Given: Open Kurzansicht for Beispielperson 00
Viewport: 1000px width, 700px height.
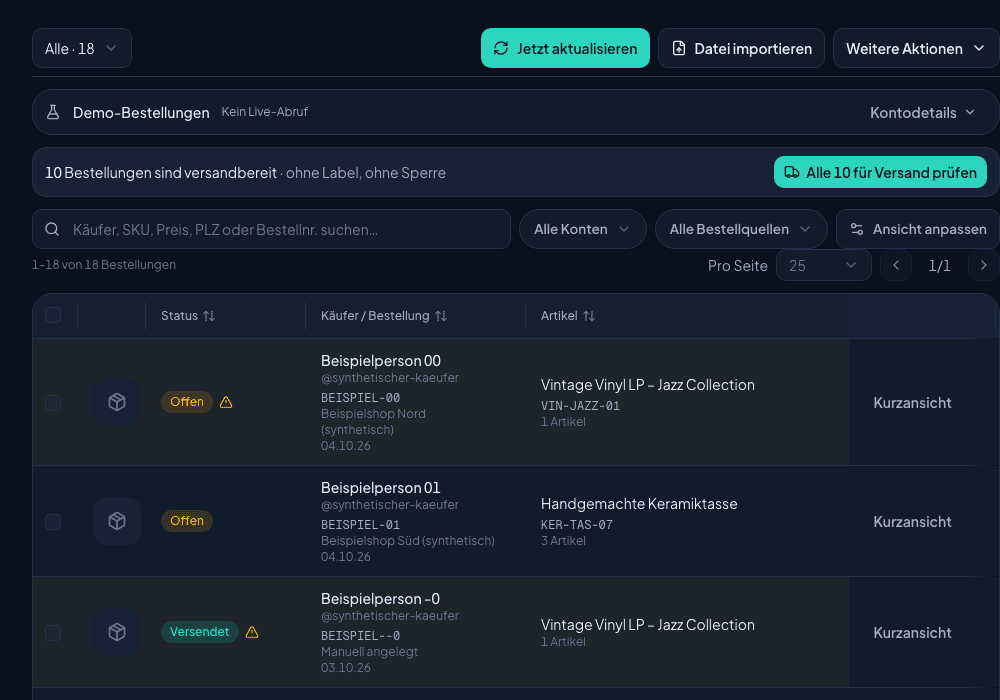Looking at the screenshot, I should [912, 403].
